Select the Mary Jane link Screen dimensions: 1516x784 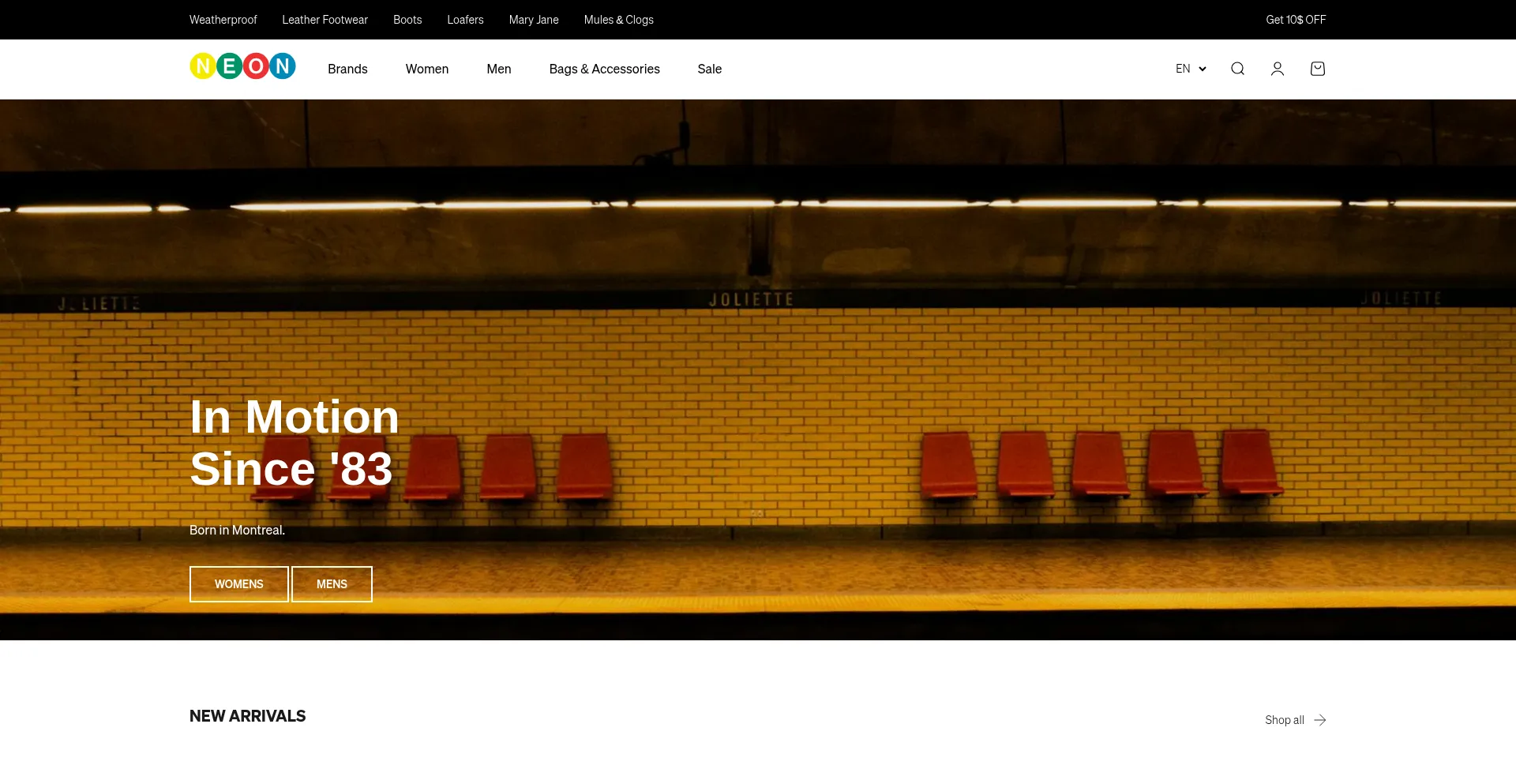(534, 20)
